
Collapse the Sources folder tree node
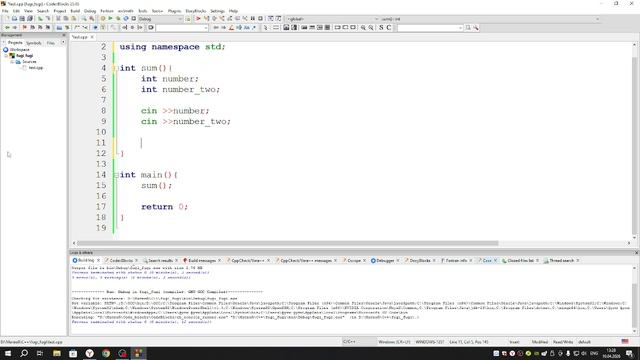coord(12,62)
